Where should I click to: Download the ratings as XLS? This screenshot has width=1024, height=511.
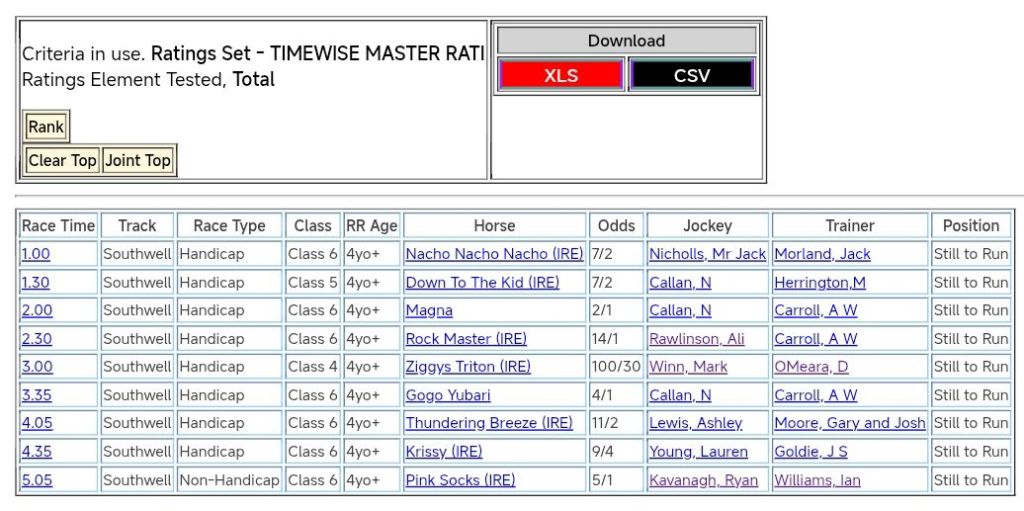pyautogui.click(x=561, y=75)
